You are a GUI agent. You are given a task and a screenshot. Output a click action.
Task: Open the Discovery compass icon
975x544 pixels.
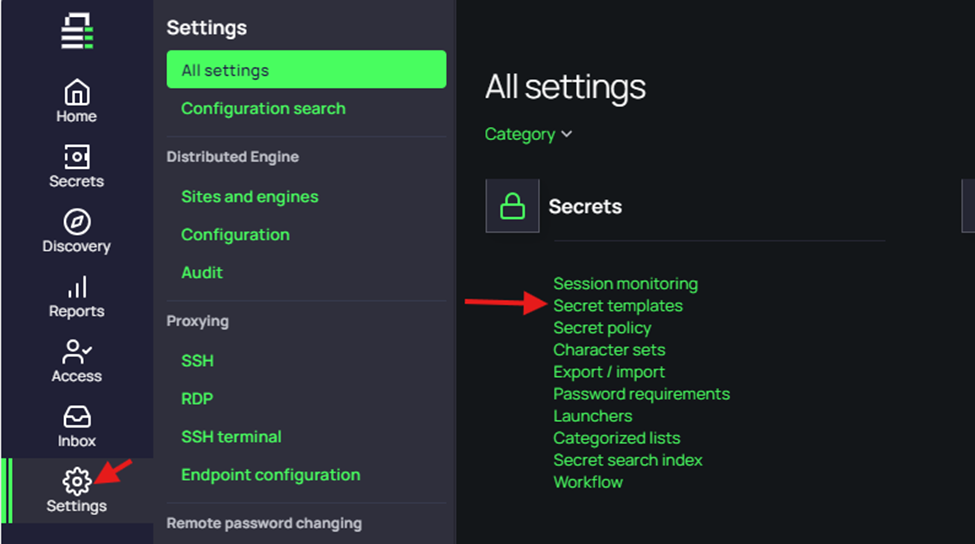76,222
